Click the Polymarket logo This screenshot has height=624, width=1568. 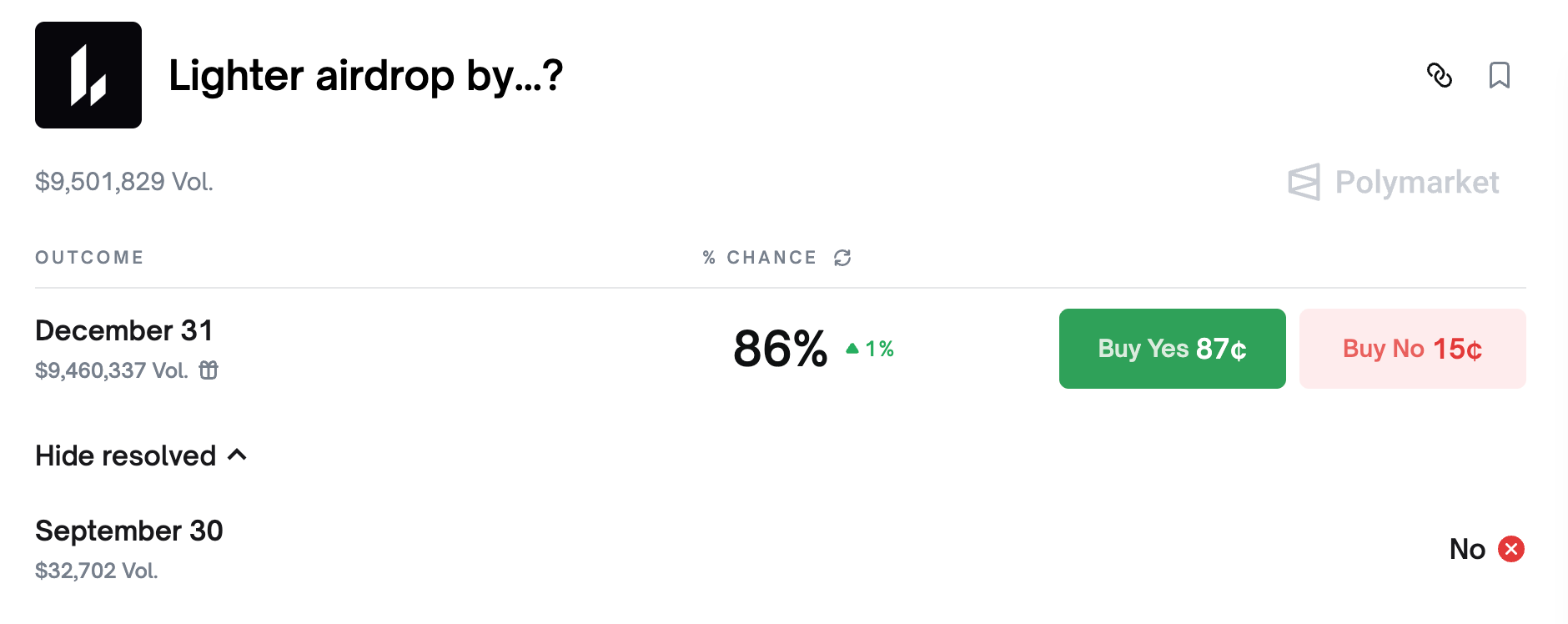coord(1394,182)
